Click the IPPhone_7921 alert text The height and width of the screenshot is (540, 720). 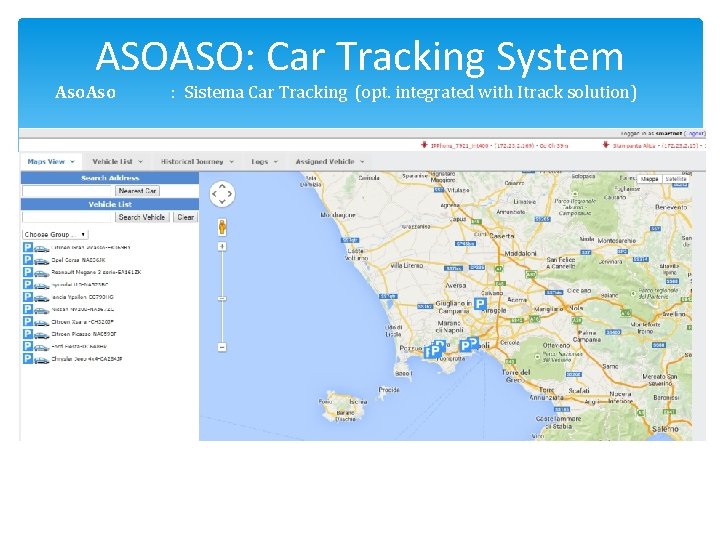(x=500, y=146)
